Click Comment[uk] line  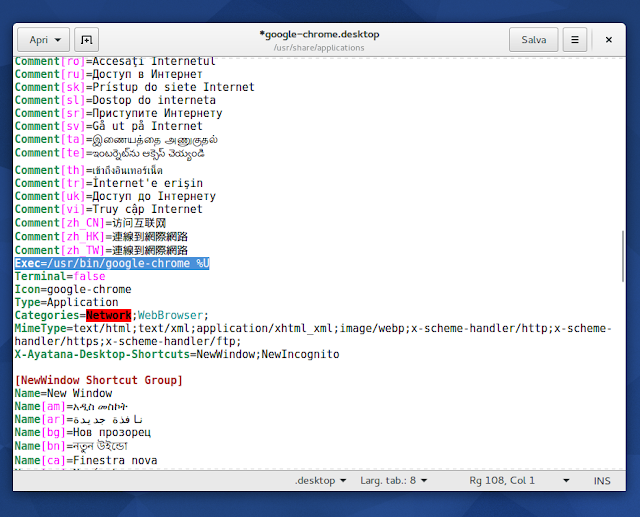coord(115,196)
